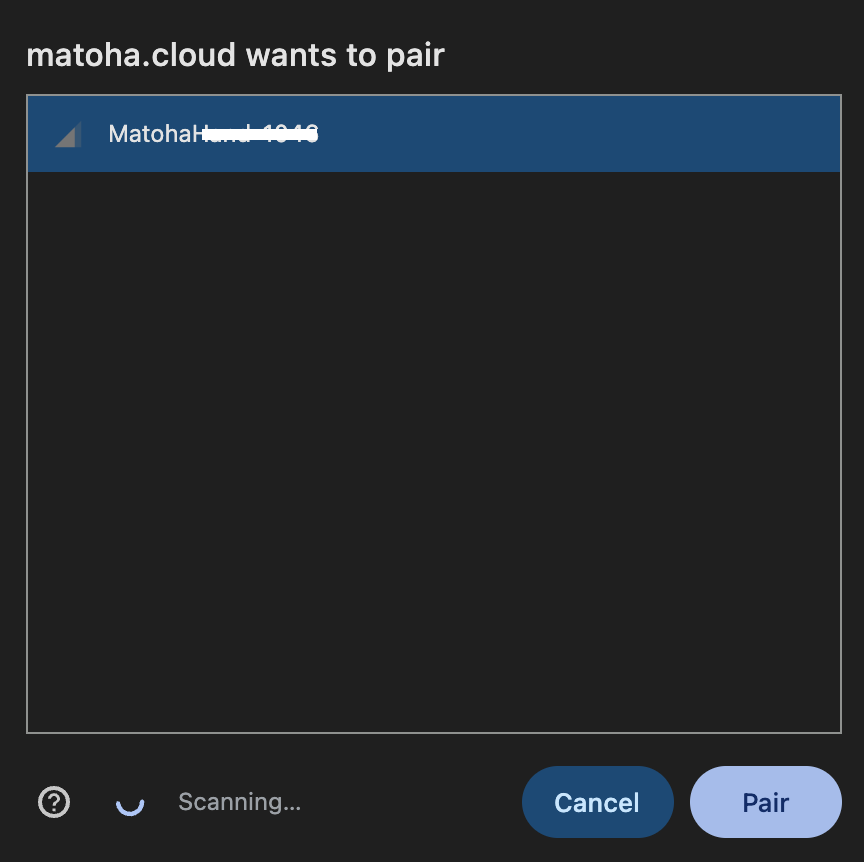Viewport: 864px width, 862px height.
Task: Click the scanning spinner icon
Action: (130, 802)
